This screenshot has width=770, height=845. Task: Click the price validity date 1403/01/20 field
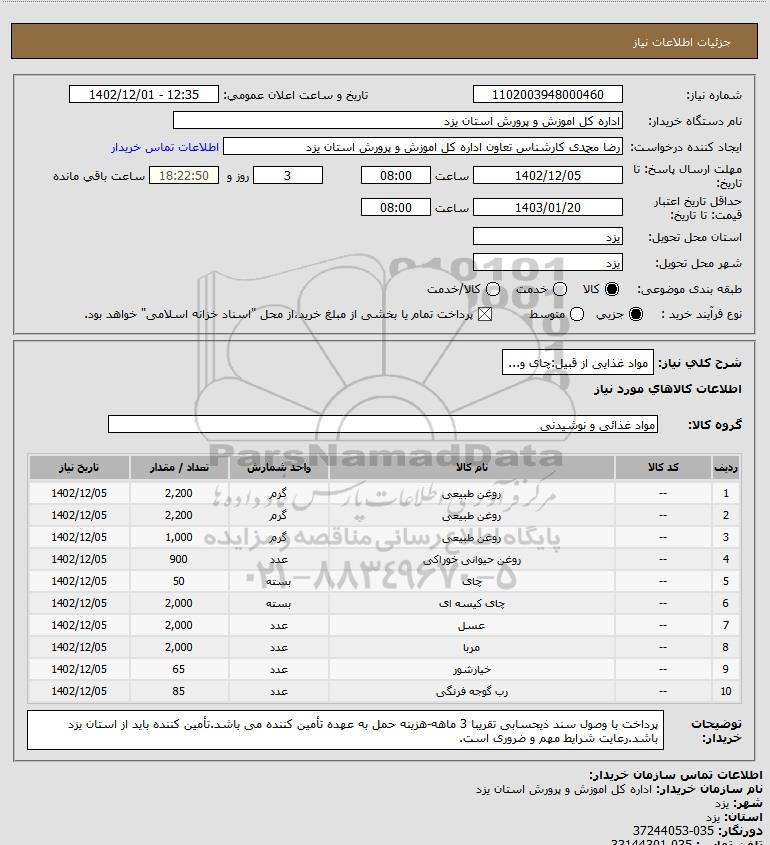pyautogui.click(x=547, y=207)
